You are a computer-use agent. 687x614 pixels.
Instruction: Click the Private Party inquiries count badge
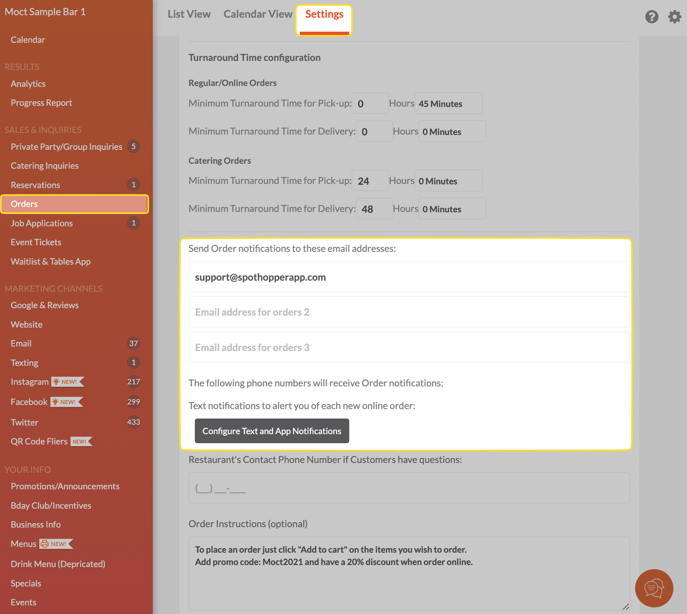(x=133, y=147)
